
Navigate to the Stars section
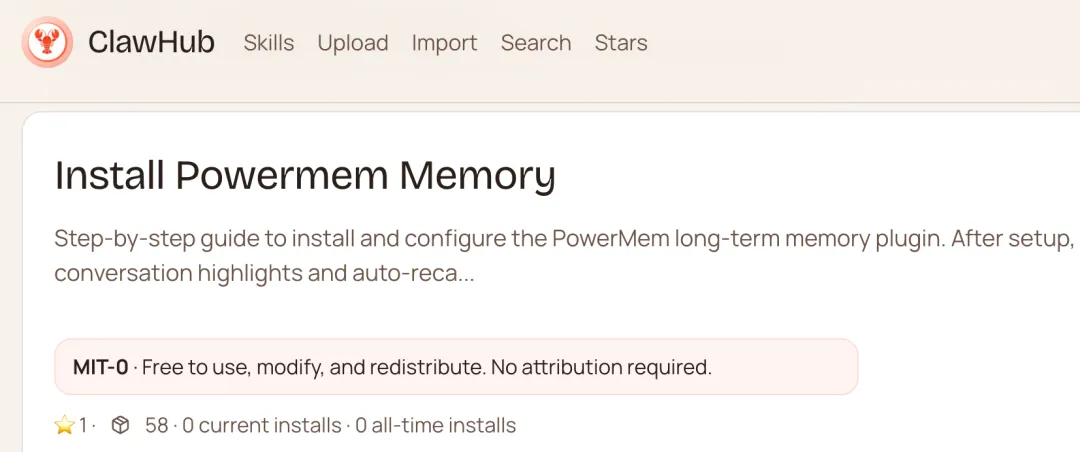click(621, 43)
